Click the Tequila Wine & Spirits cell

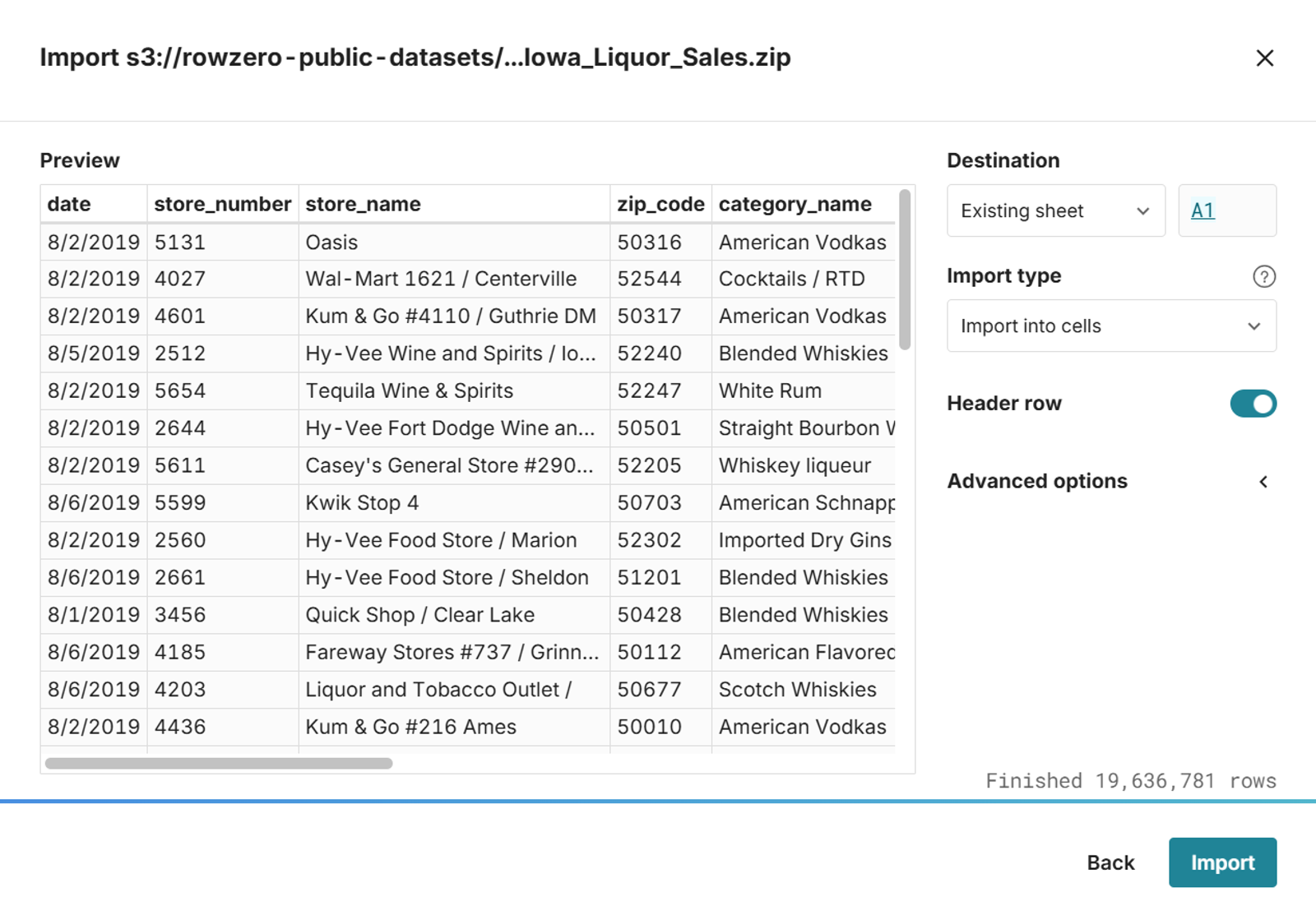(454, 390)
